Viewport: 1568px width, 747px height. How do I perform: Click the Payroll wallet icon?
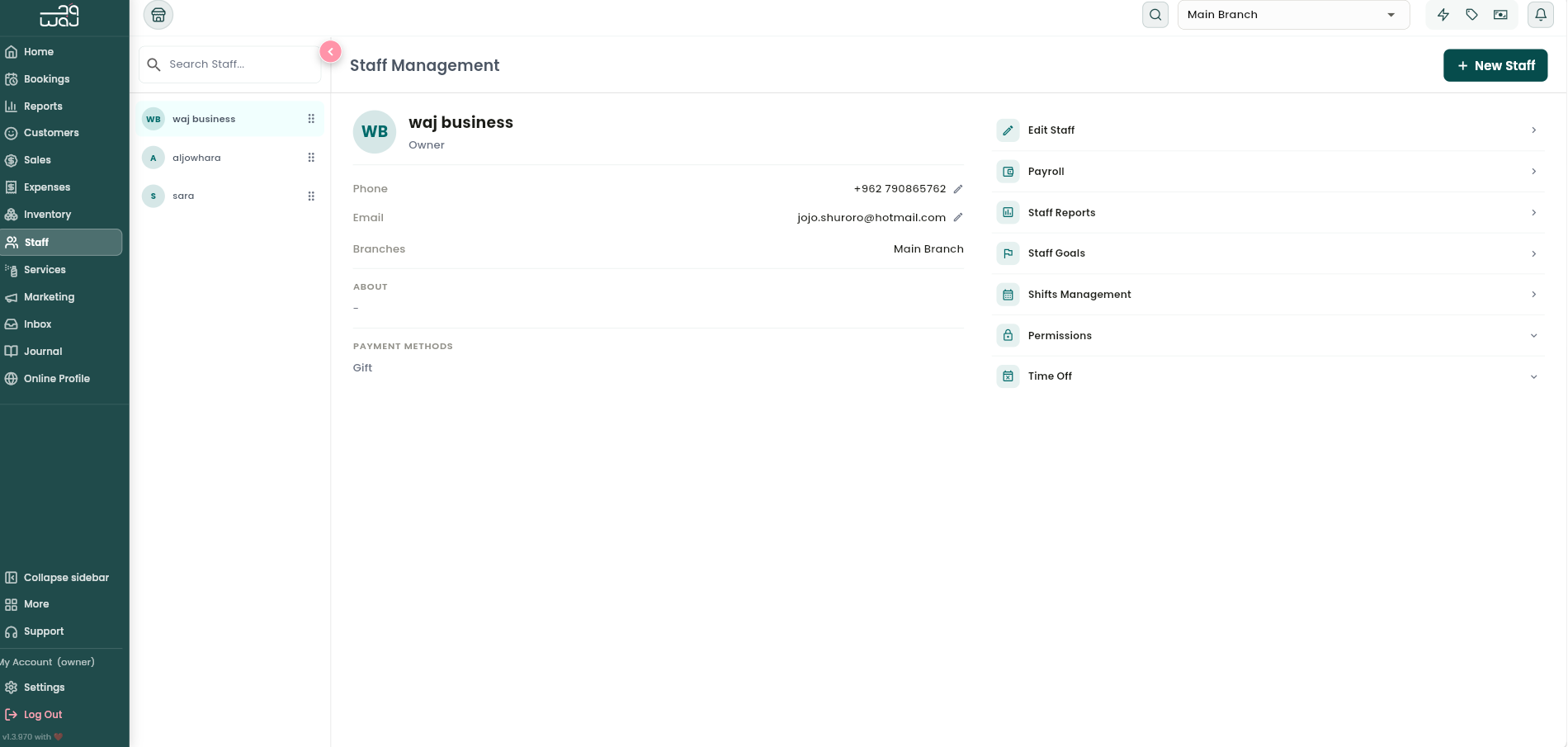[x=1008, y=172]
